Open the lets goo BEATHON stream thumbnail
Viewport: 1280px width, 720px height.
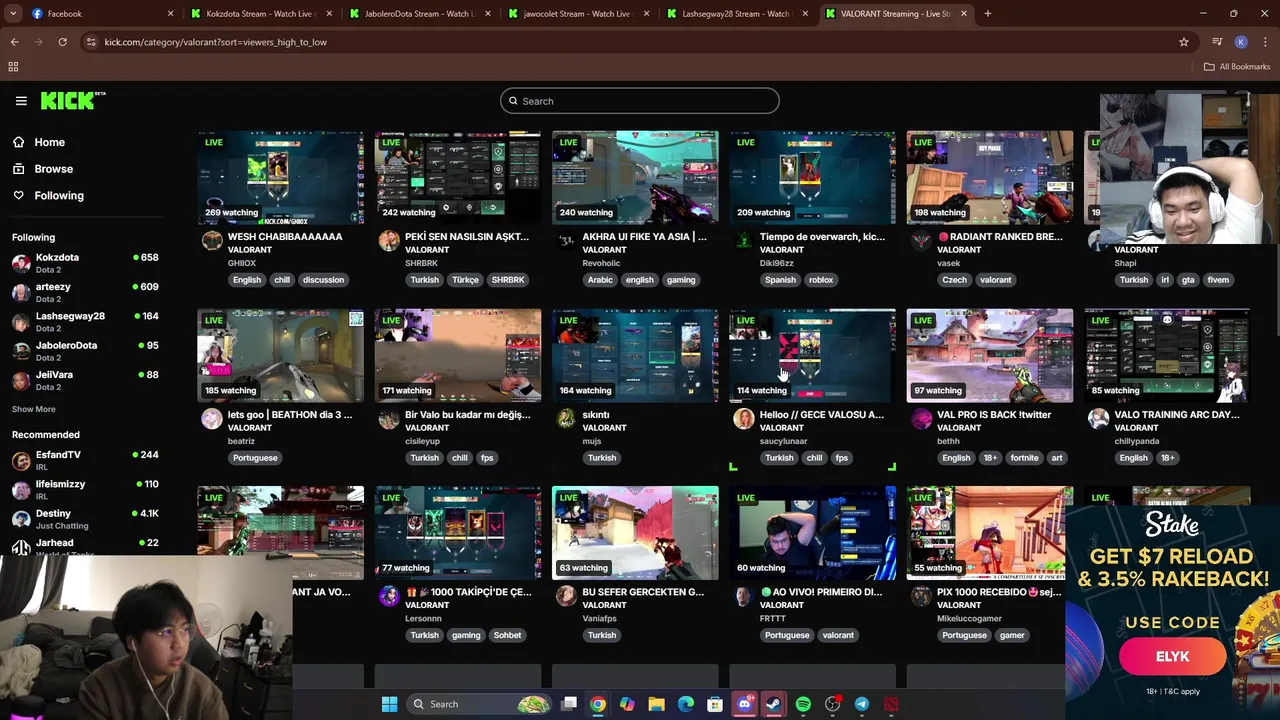(280, 355)
